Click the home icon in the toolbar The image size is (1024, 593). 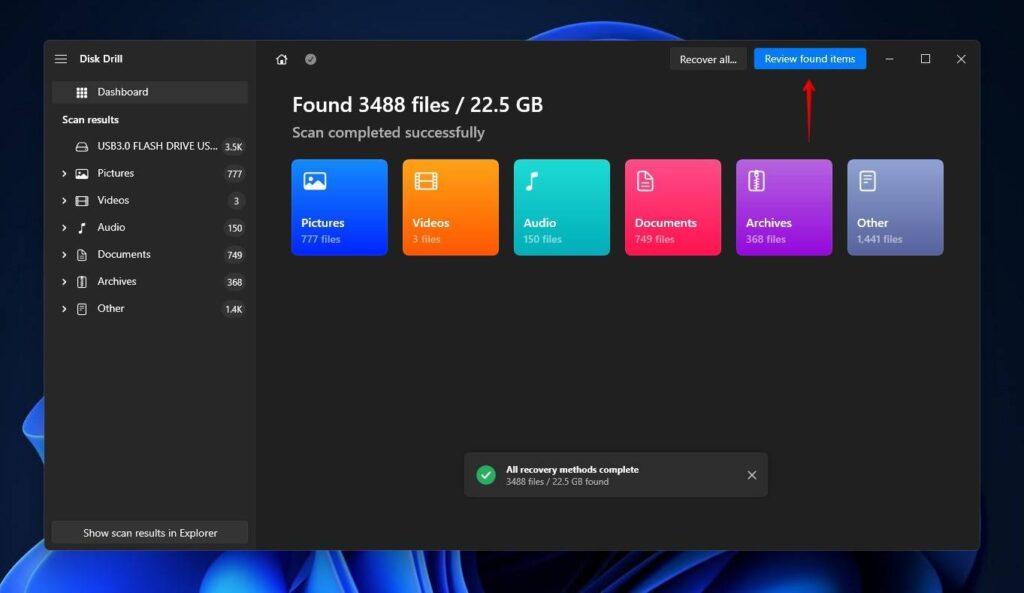point(281,59)
